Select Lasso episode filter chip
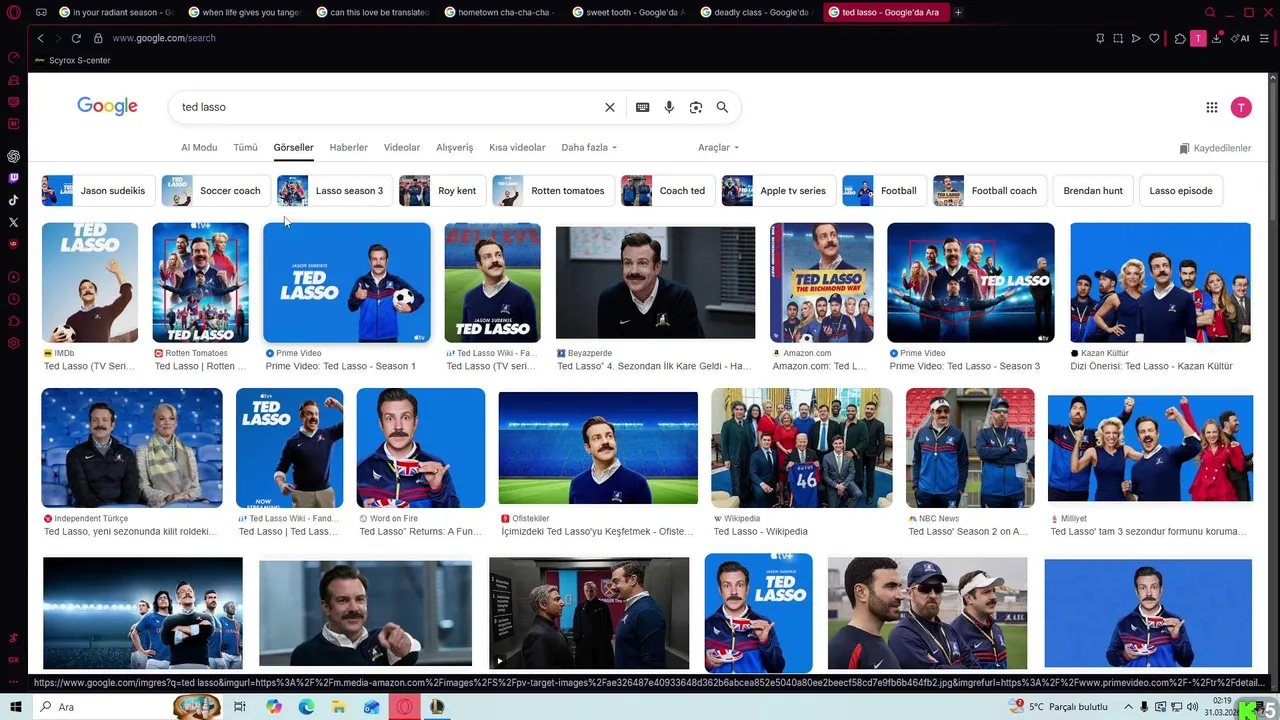Screen dimensions: 1280x720 pos(1181,191)
